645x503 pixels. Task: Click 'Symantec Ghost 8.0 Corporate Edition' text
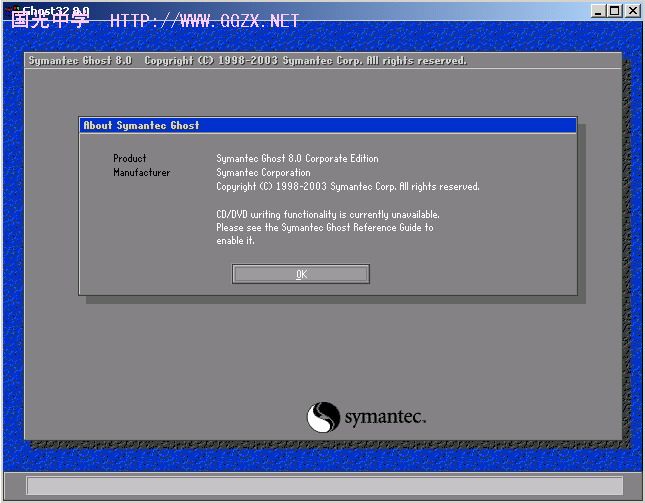pos(297,158)
